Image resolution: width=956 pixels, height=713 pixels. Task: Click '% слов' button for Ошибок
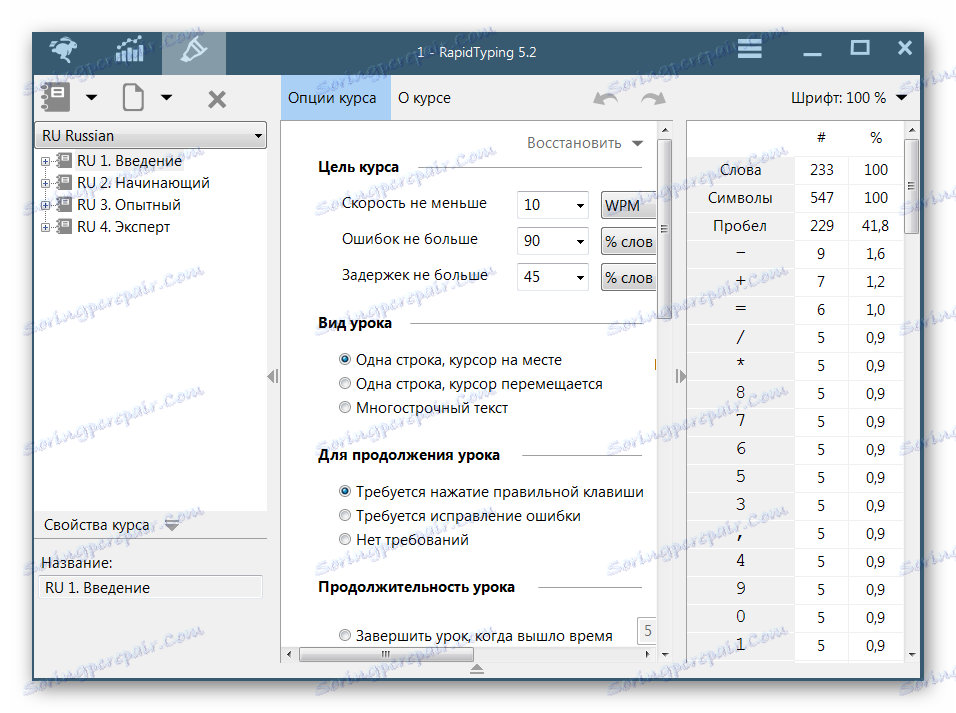628,242
